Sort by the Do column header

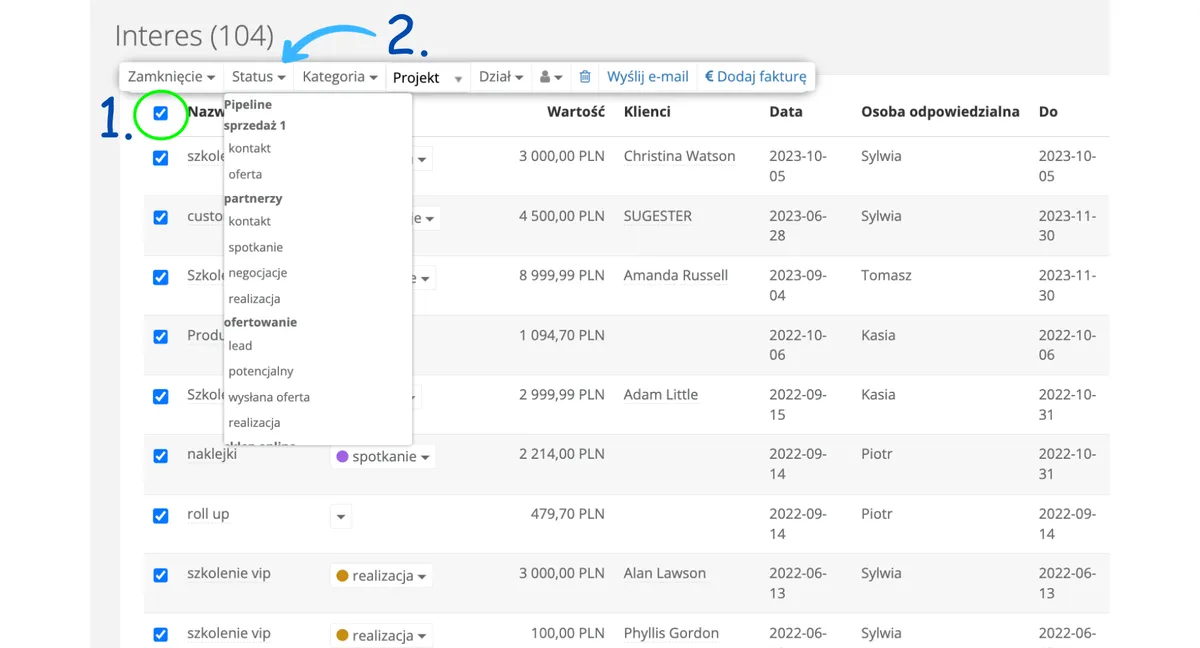pos(1048,112)
